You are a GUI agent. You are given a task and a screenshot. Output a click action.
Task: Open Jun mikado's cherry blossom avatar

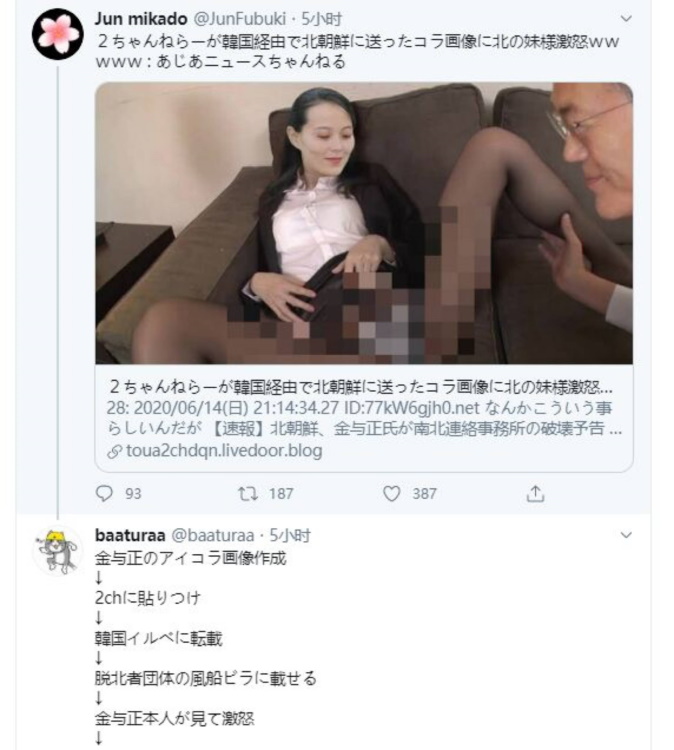click(58, 34)
